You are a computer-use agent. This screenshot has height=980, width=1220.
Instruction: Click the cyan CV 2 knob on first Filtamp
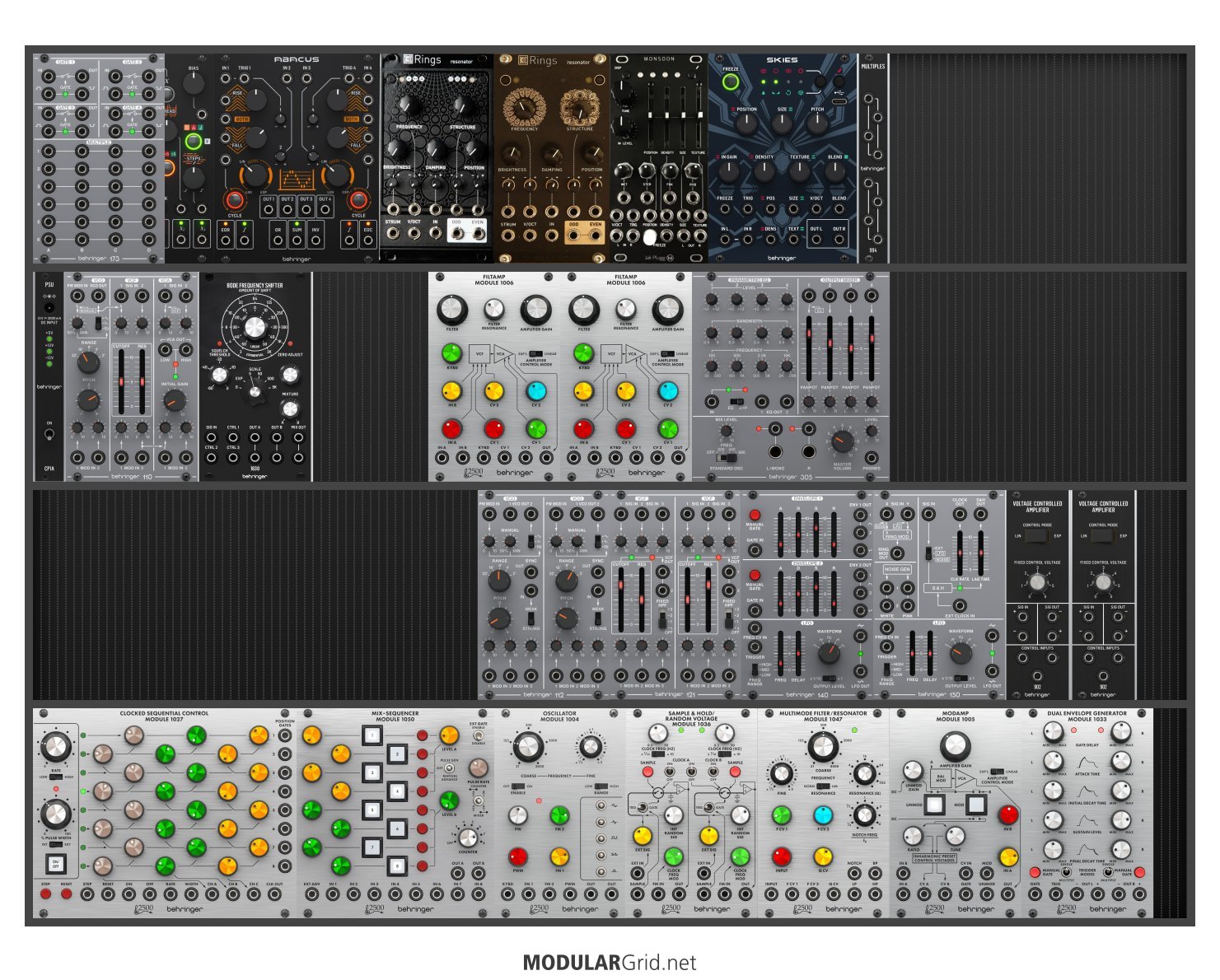(x=536, y=391)
